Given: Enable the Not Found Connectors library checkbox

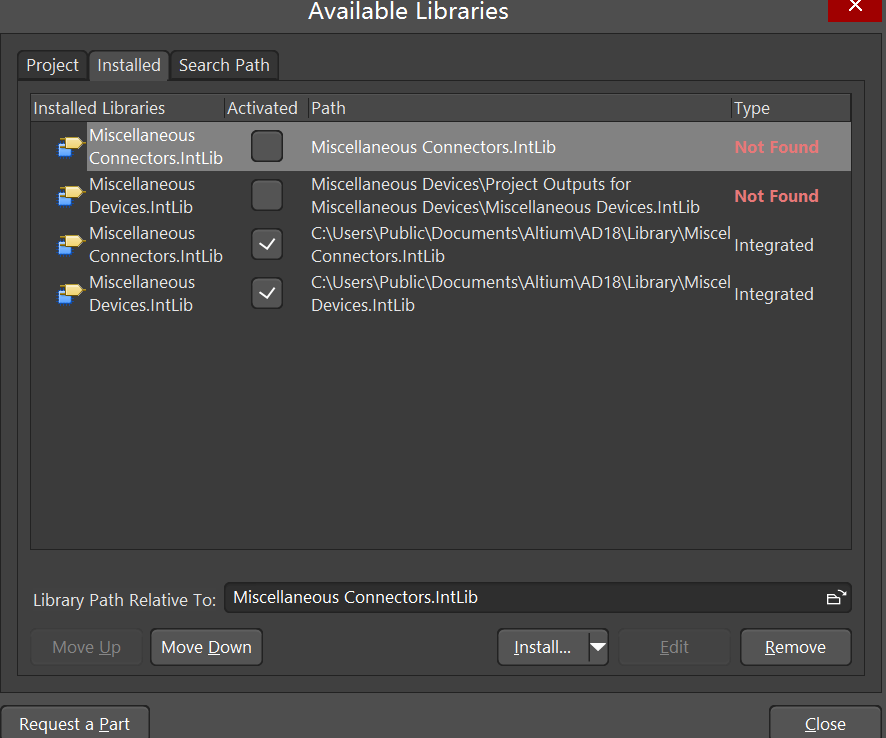Looking at the screenshot, I should tap(267, 146).
